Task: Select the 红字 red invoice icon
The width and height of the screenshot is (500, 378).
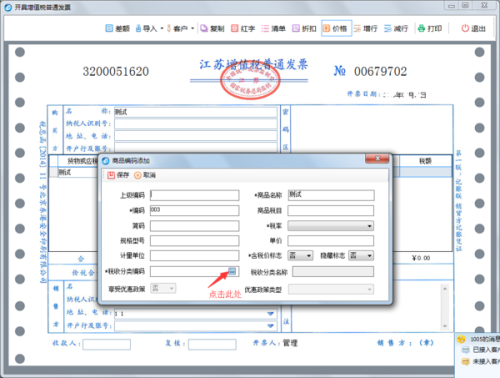Action: pos(235,28)
